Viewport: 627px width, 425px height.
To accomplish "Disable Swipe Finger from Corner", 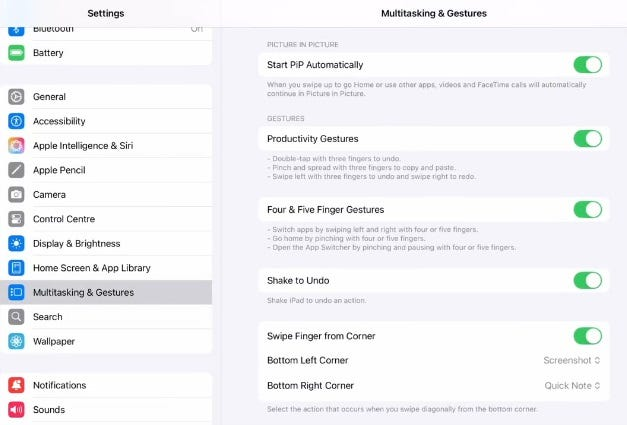I will tap(587, 336).
